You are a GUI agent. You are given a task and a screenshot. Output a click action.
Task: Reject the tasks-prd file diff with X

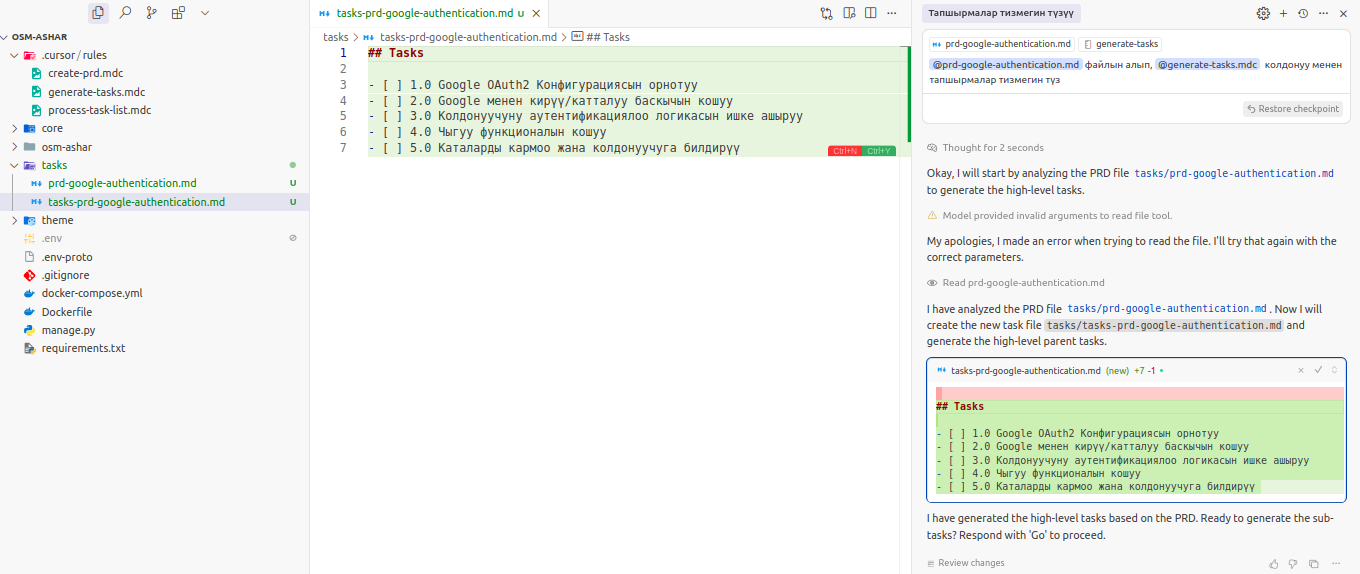click(1301, 370)
